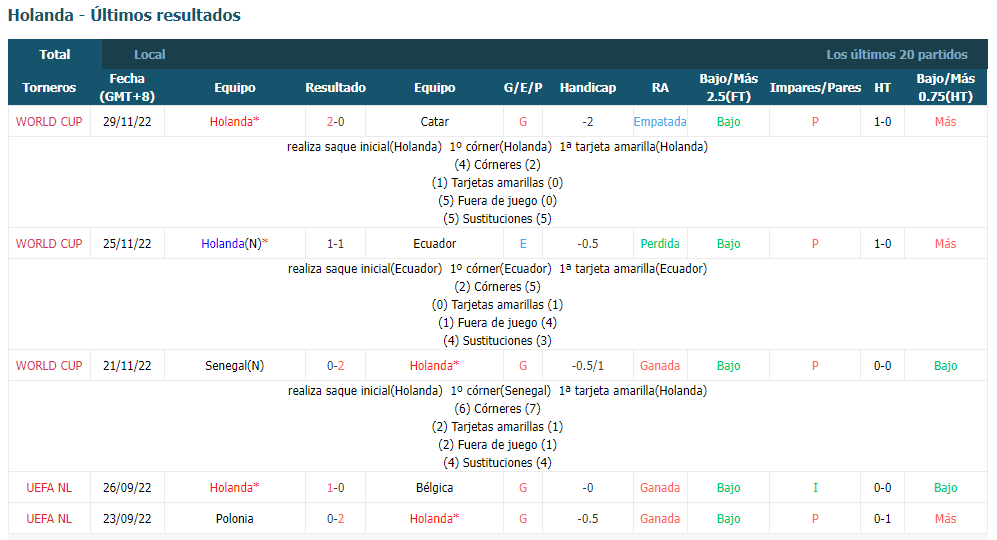Click the Impares/Pares column header
The height and width of the screenshot is (540, 997).
815,88
